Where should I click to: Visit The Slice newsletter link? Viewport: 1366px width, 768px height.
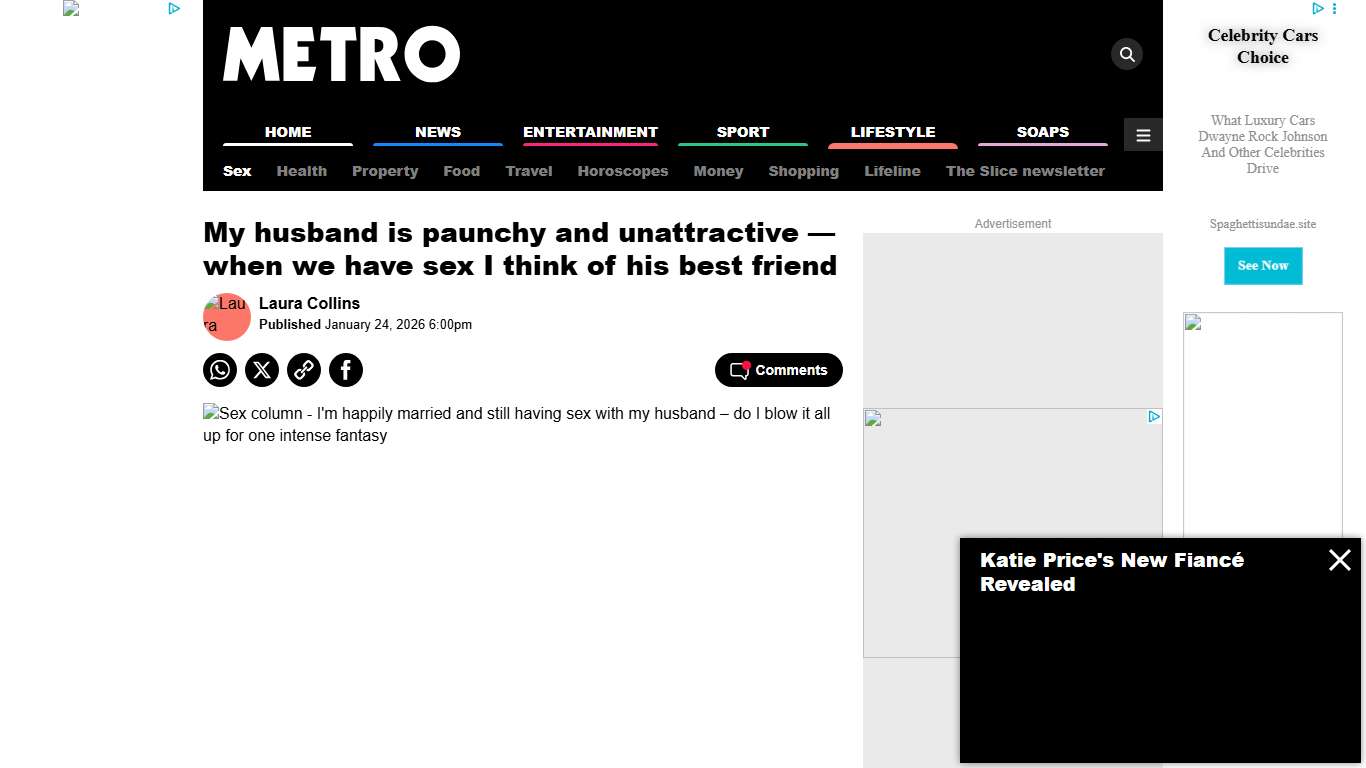[1025, 171]
